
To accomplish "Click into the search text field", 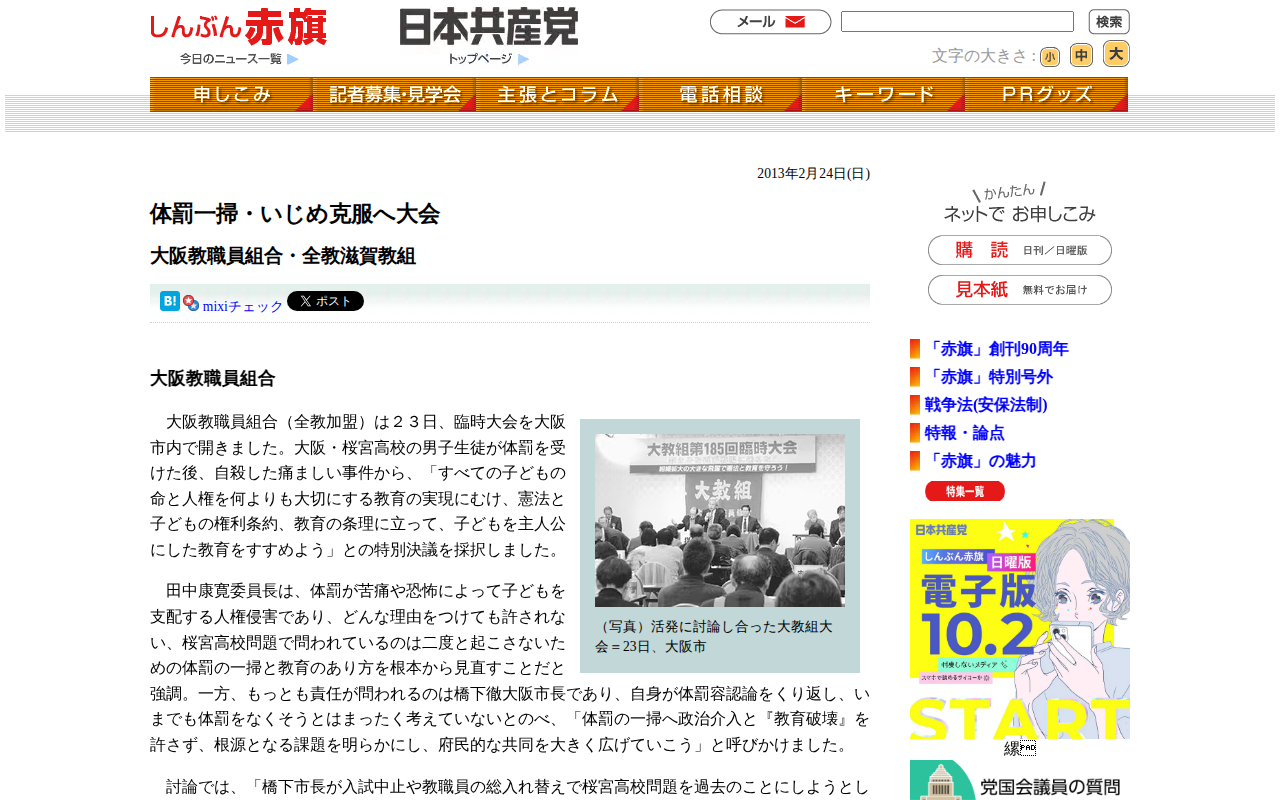I will coord(957,22).
